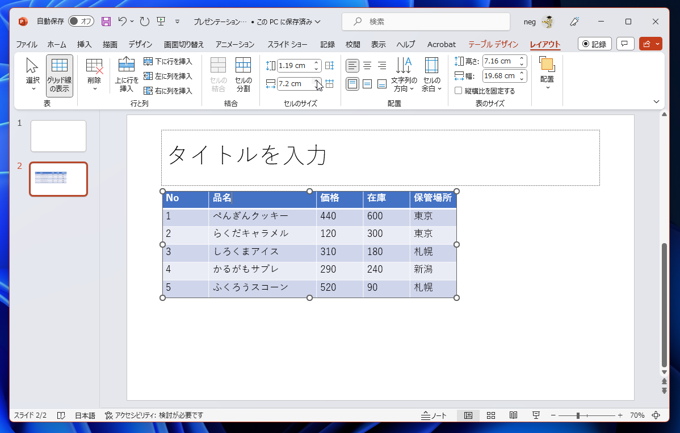Viewport: 680px width, 433px height.
Task: Click the distribute rows evenly icon
Action: pyautogui.click(x=330, y=66)
